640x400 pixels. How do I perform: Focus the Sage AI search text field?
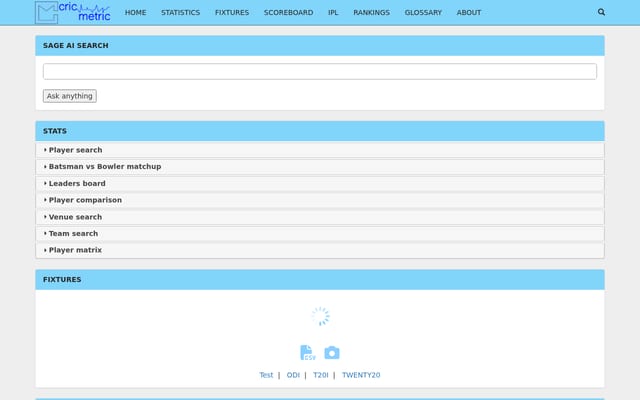click(320, 71)
